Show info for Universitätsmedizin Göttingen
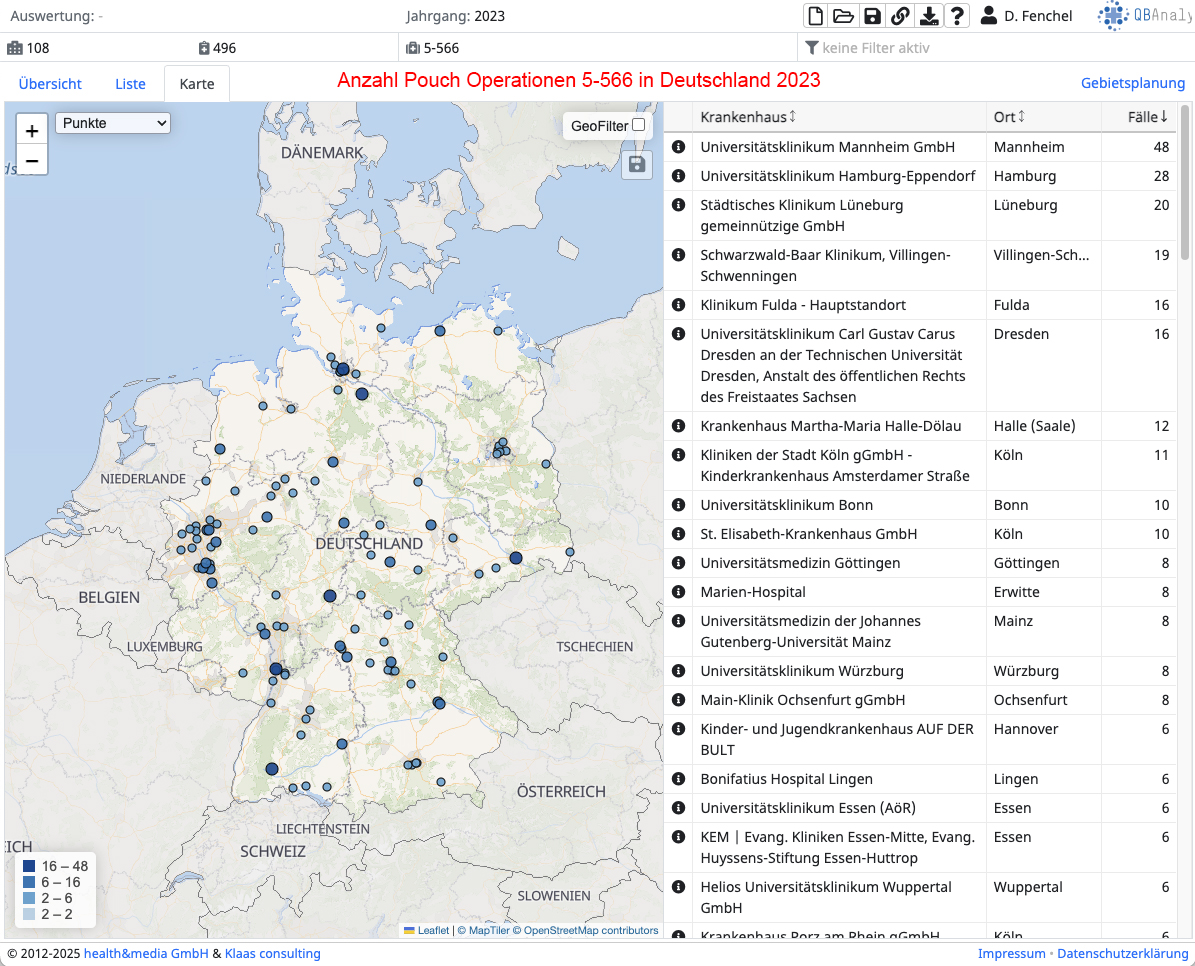Image resolution: width=1195 pixels, height=966 pixels. [x=678, y=563]
